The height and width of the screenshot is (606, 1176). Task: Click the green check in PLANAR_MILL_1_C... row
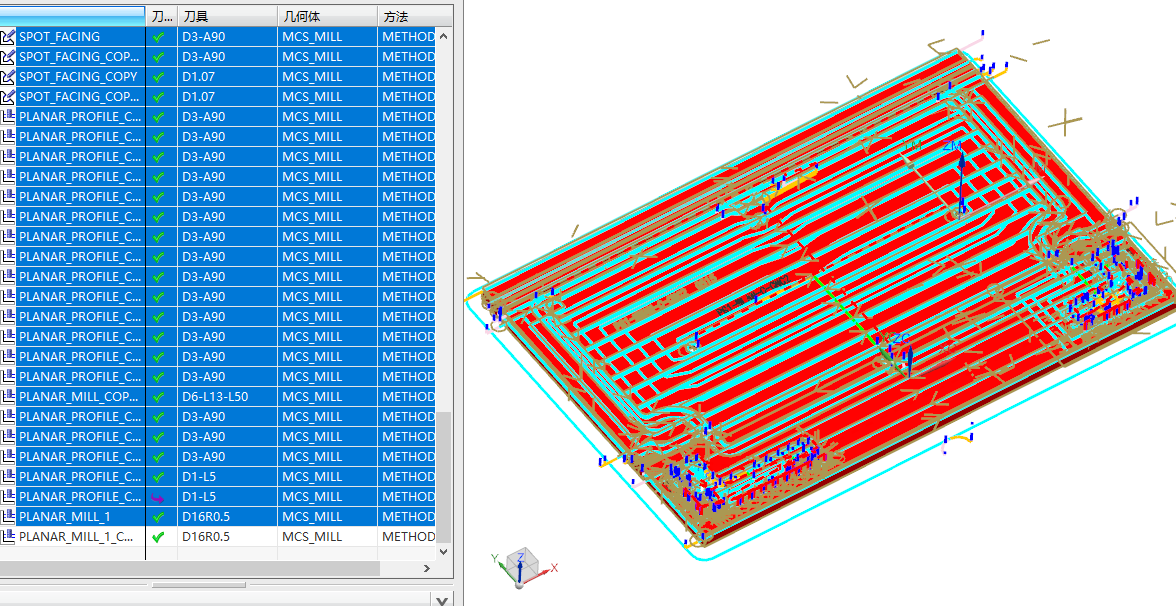click(158, 536)
